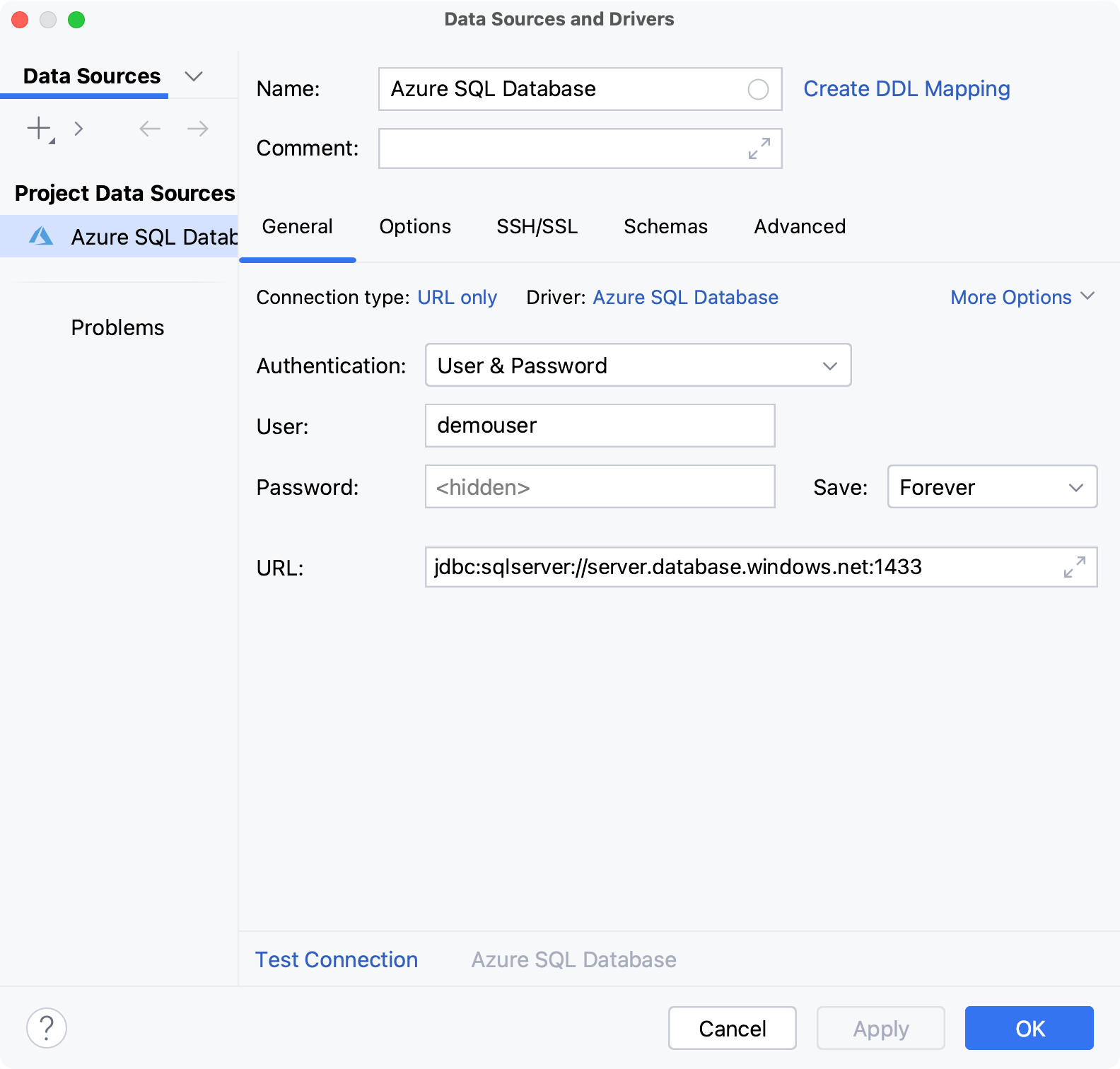Click the Azure icon in the data source list
This screenshot has width=1120, height=1069.
coord(41,236)
